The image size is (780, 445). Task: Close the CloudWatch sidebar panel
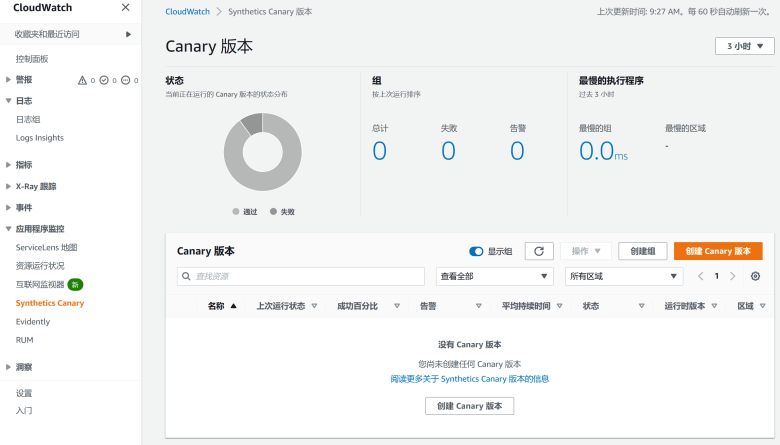[125, 8]
